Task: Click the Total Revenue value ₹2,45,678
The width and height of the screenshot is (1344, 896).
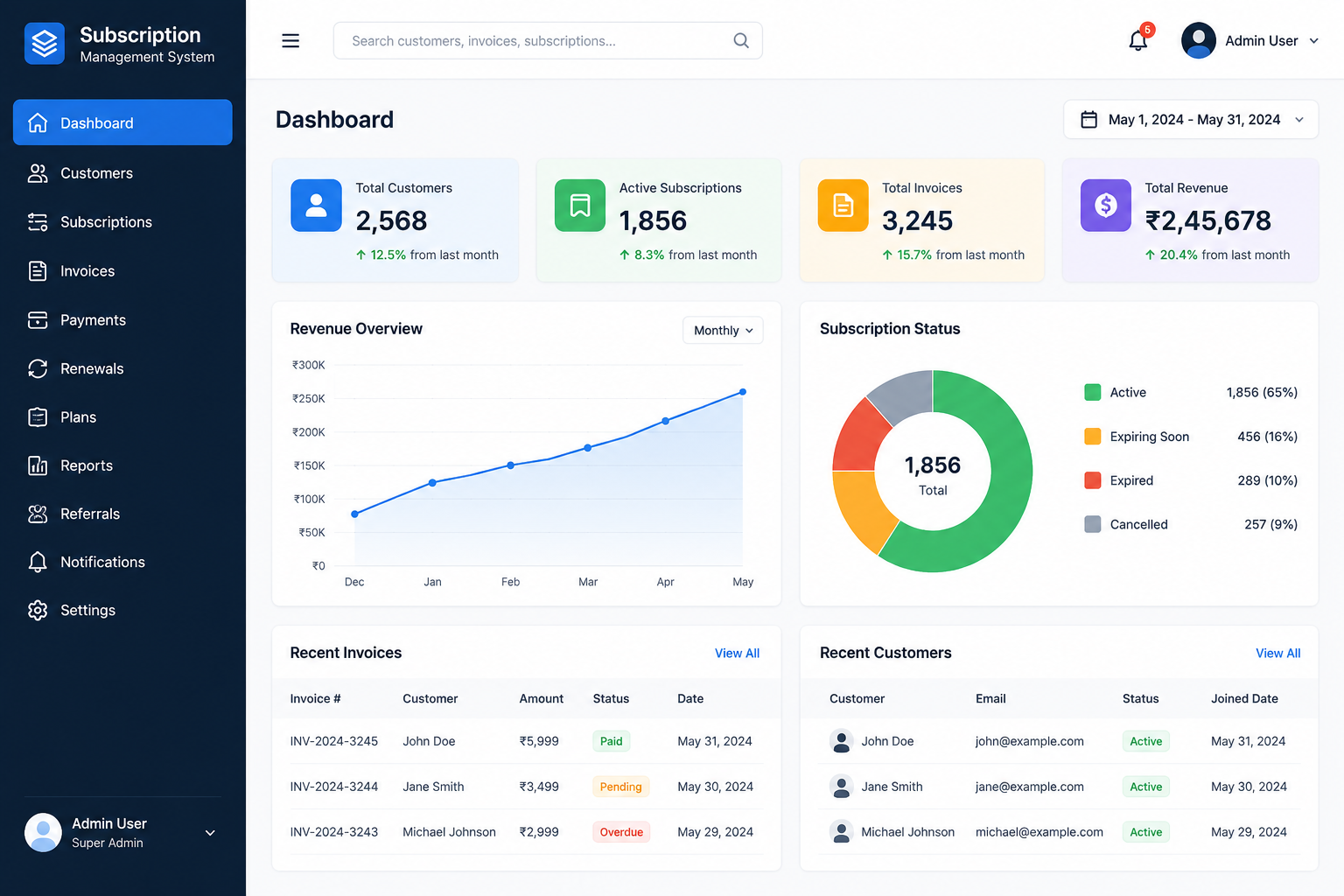Action: 1208,220
